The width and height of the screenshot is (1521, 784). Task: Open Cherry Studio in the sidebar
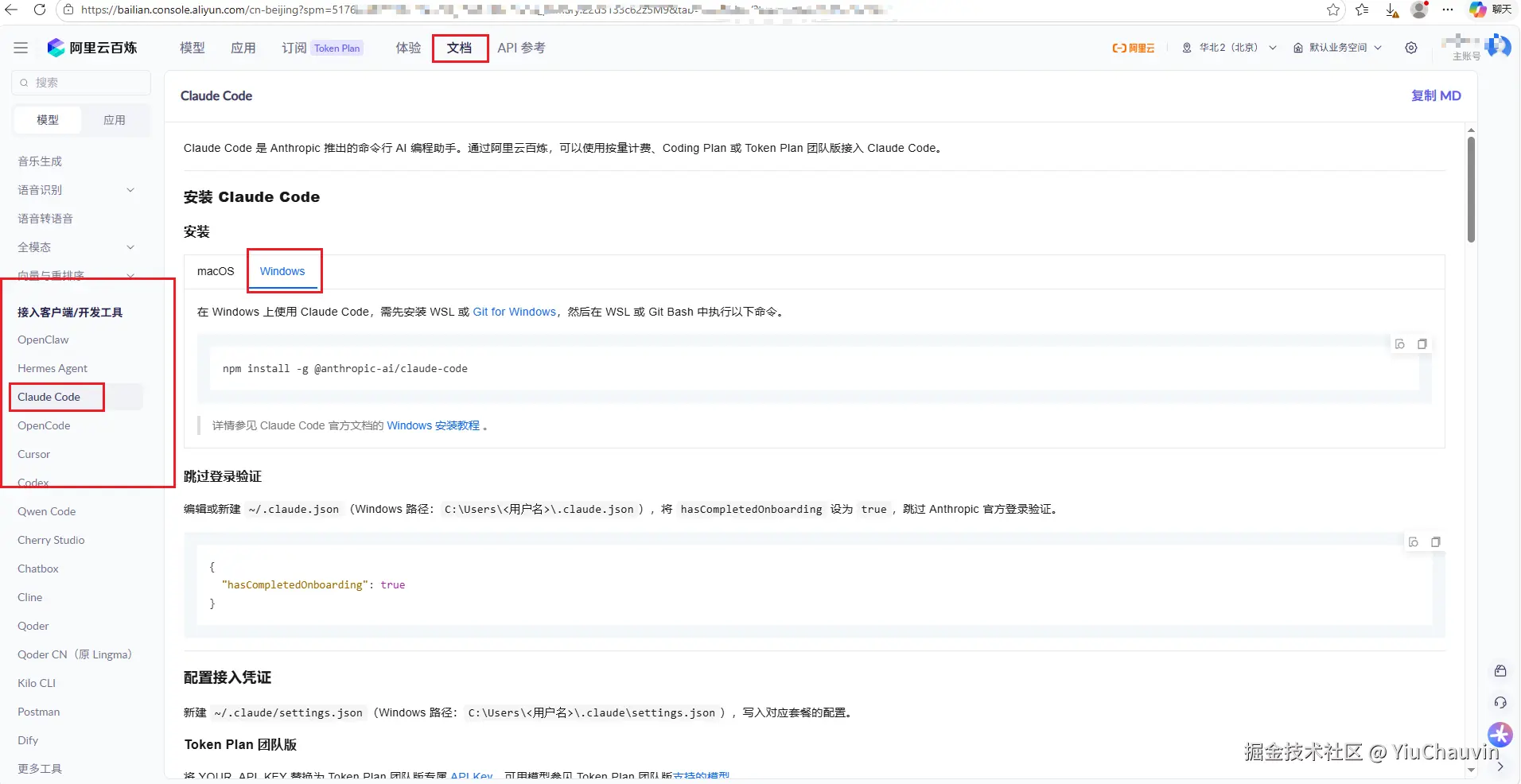(x=51, y=540)
